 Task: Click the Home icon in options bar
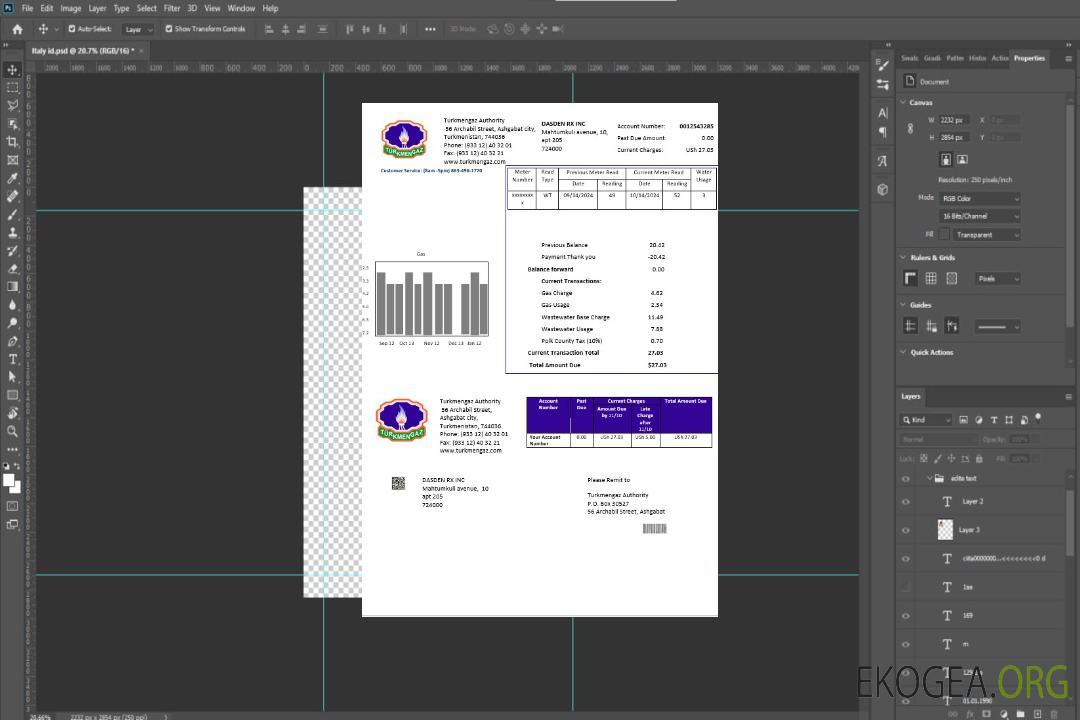pos(17,29)
